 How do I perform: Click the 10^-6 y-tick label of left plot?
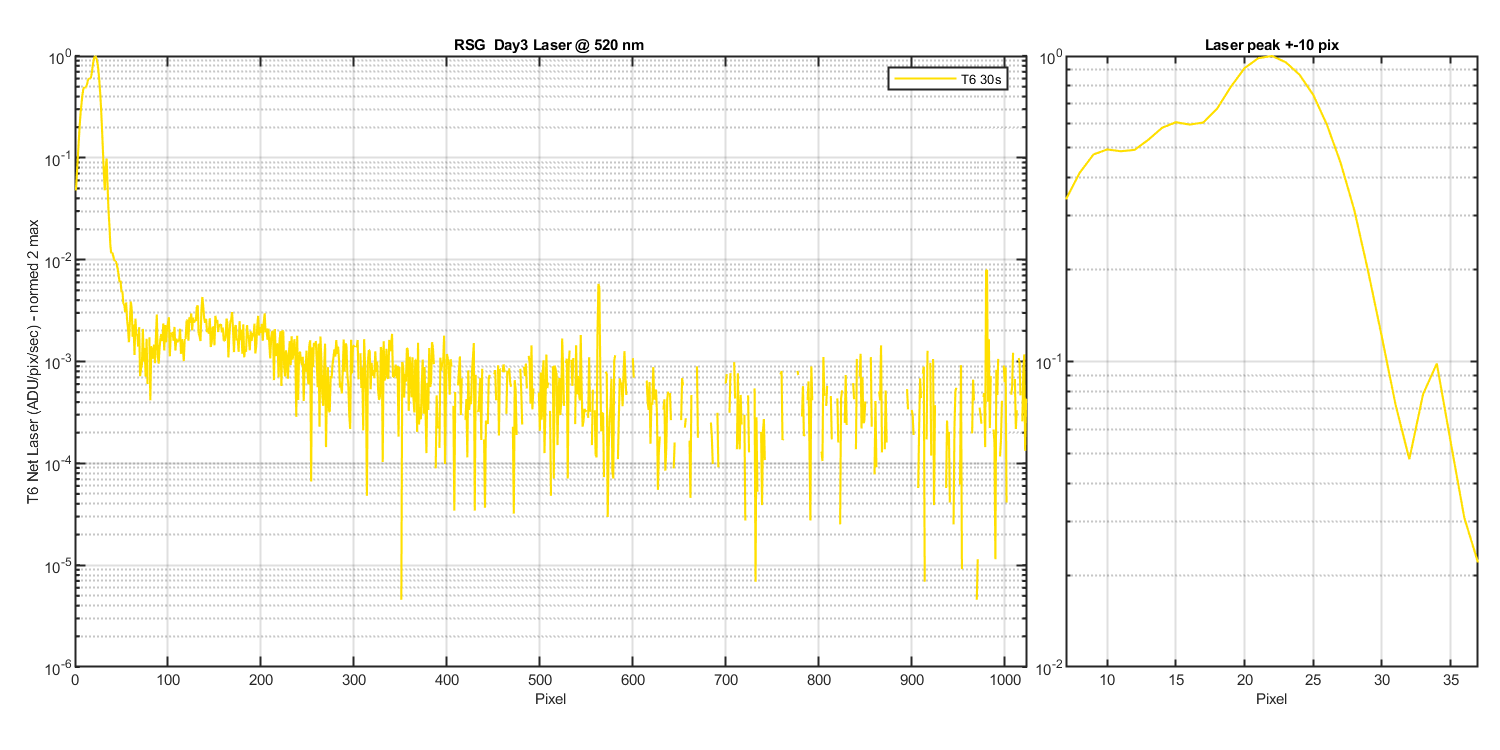click(x=58, y=667)
